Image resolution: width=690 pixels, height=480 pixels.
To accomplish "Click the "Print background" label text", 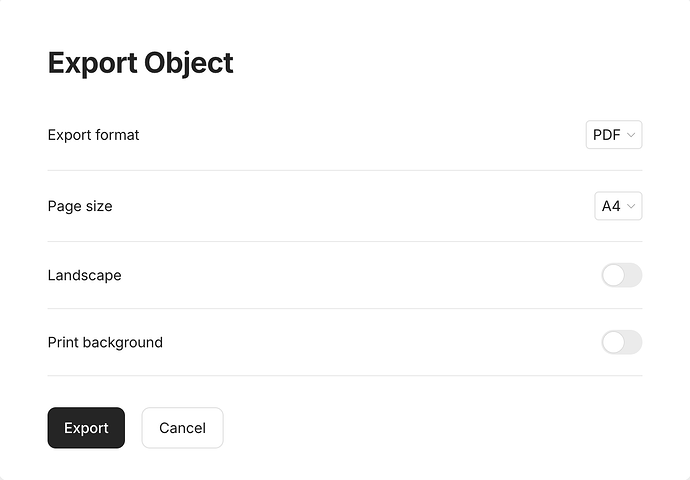I will pos(105,342).
